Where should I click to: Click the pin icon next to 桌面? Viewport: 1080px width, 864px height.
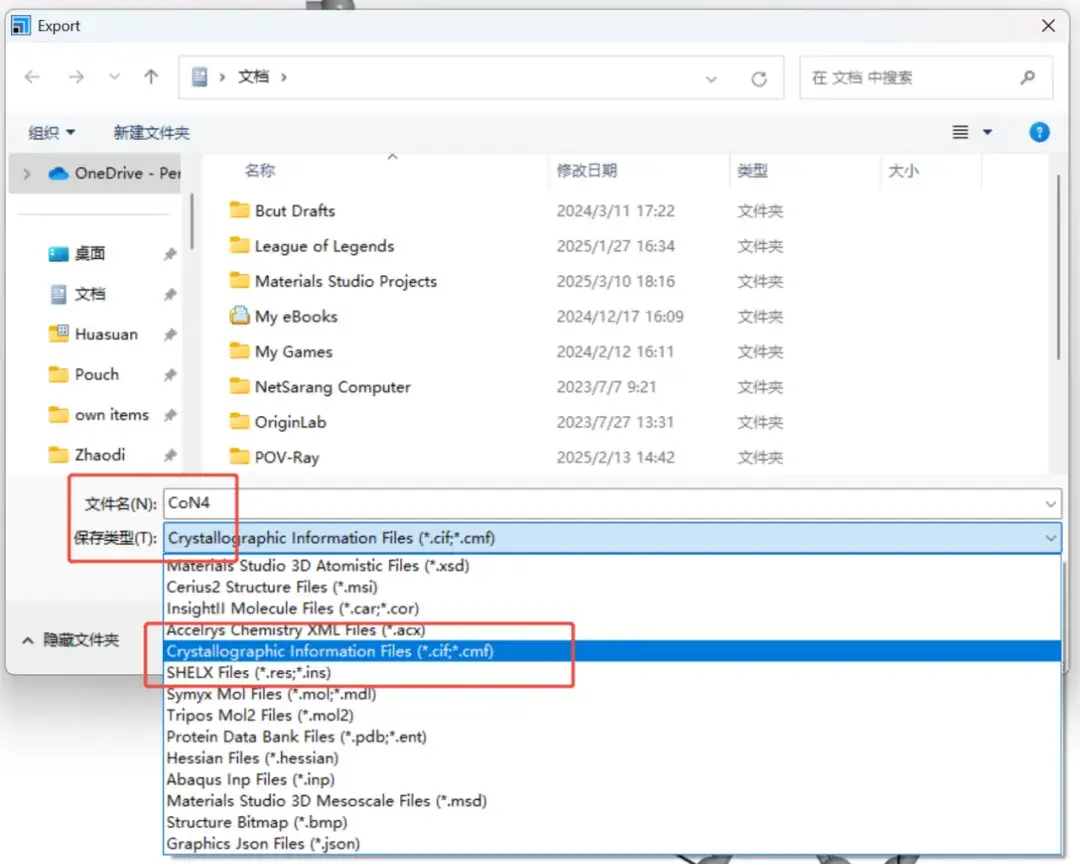pyautogui.click(x=170, y=253)
